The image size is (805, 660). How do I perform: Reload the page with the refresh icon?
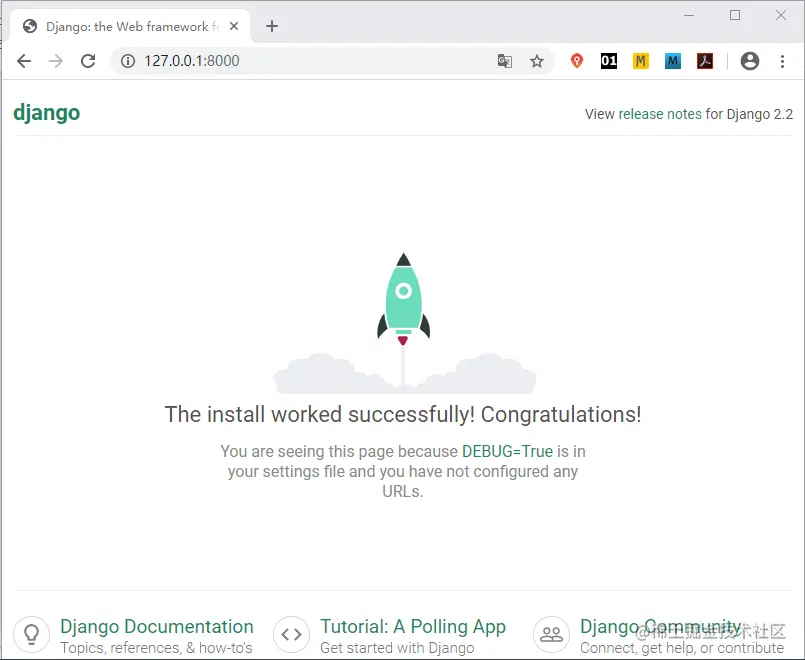88,61
